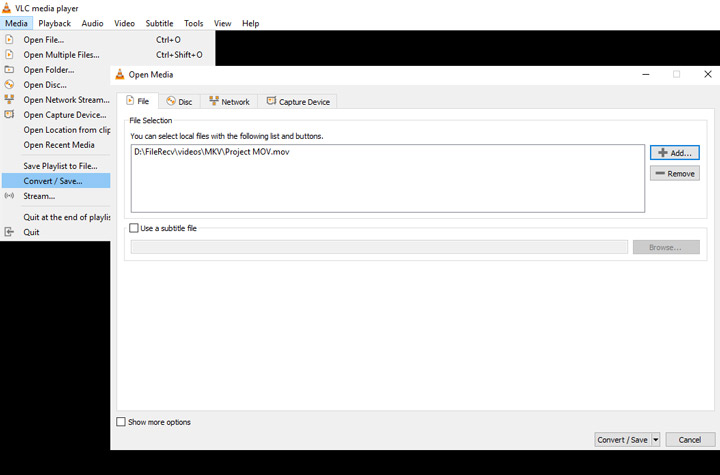Open the Audio menu
Viewport: 720px width, 475px height.
tap(92, 23)
